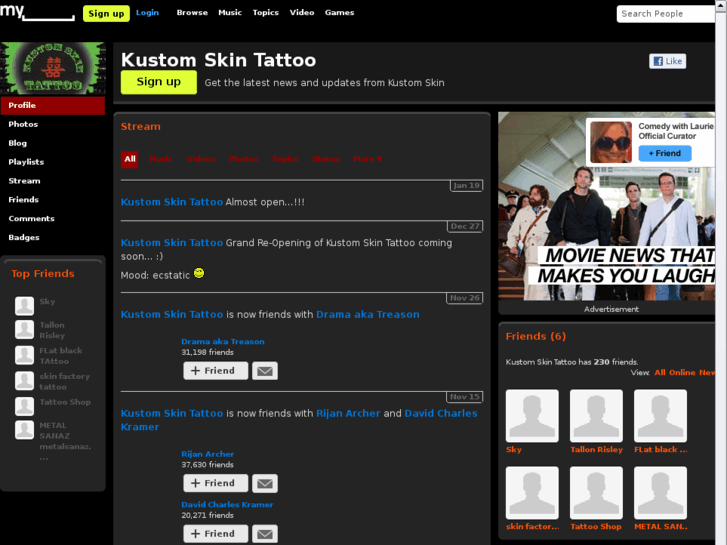Click skin factory tattoo avatar in Top Friends
This screenshot has width=727, height=545.
coord(24,381)
